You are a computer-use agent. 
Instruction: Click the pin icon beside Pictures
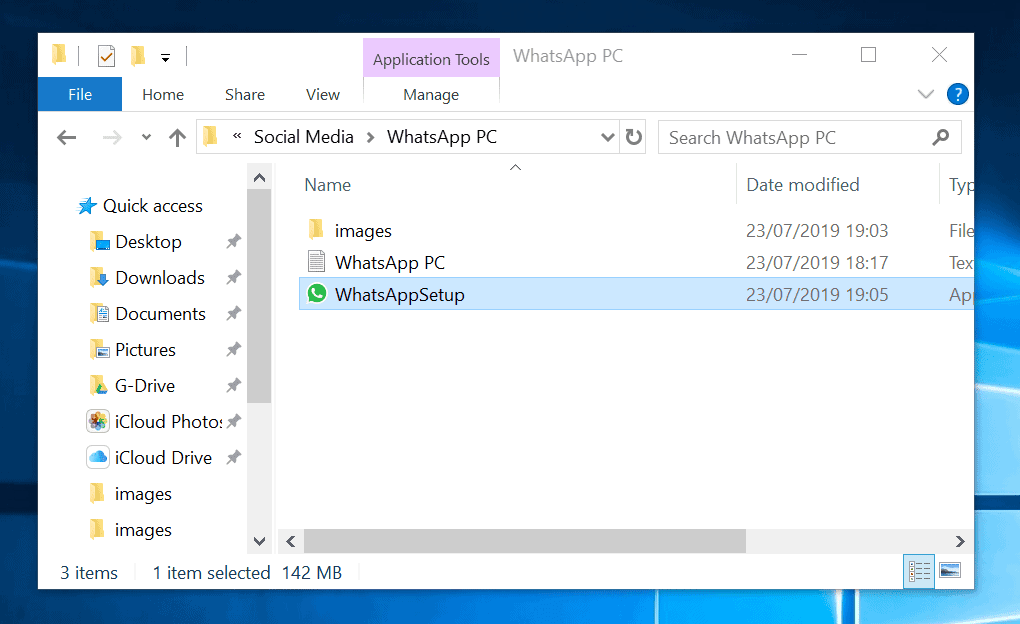(x=234, y=349)
